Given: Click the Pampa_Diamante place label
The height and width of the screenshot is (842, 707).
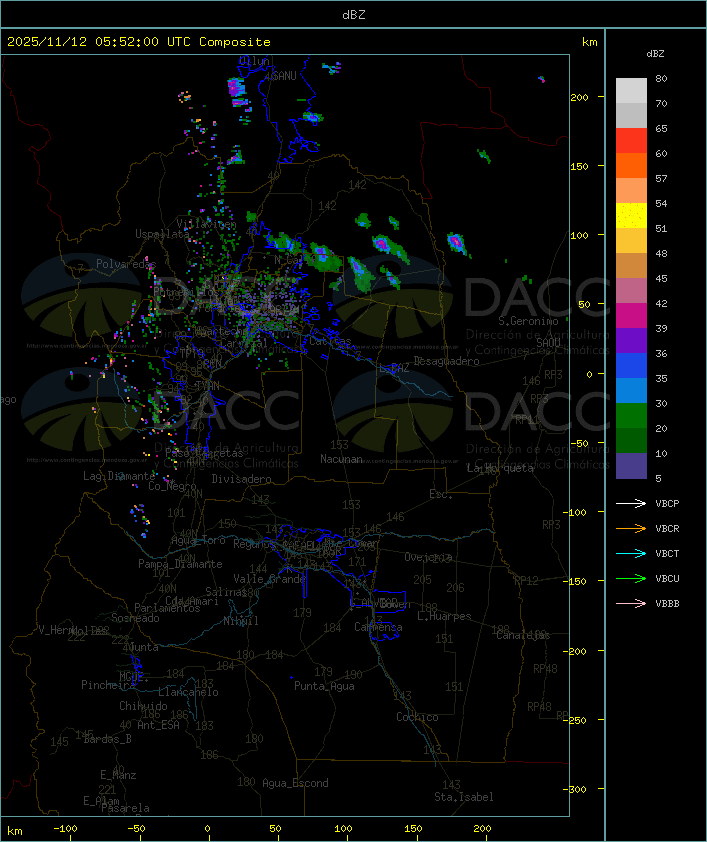Looking at the screenshot, I should point(180,564).
